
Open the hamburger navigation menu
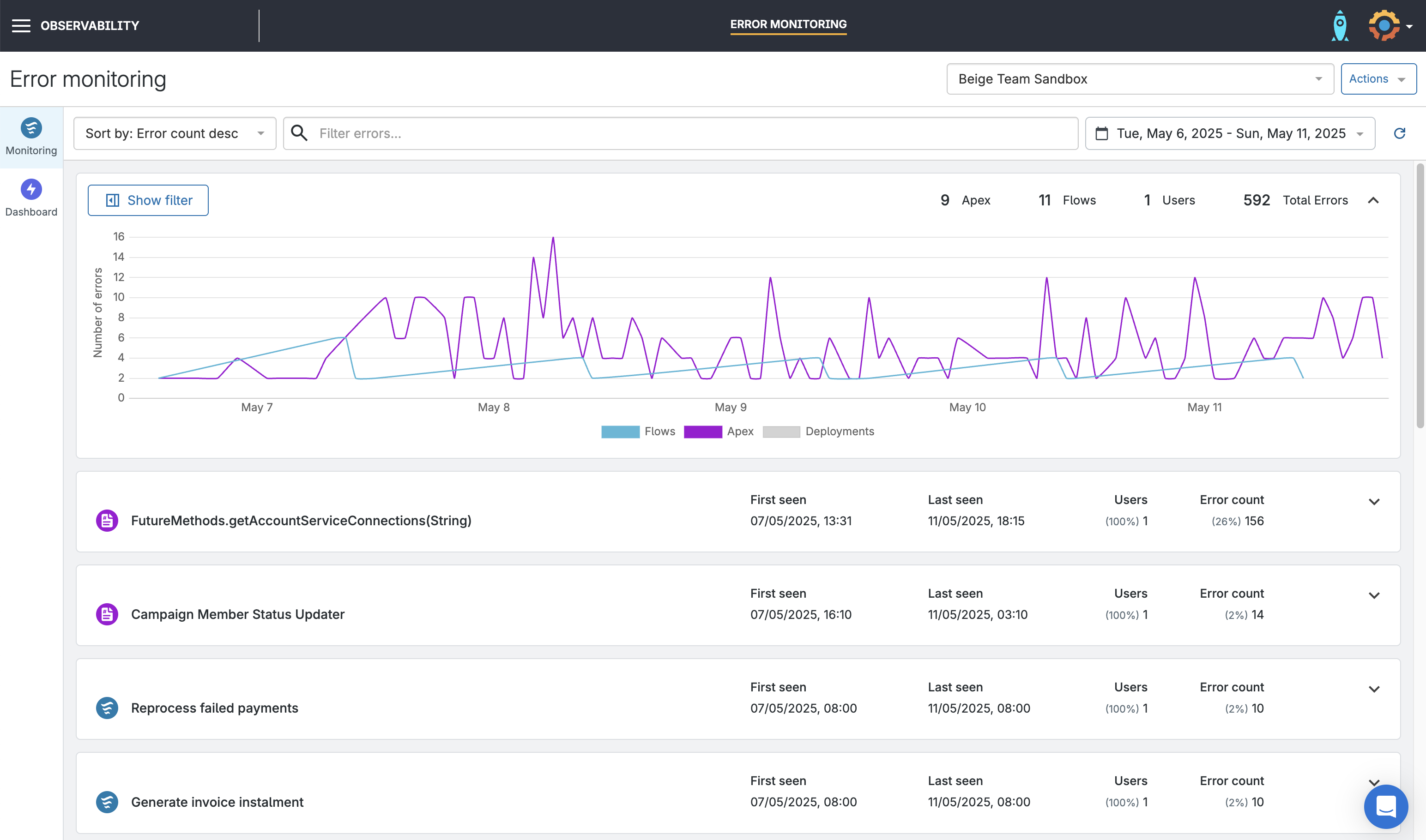(x=21, y=25)
